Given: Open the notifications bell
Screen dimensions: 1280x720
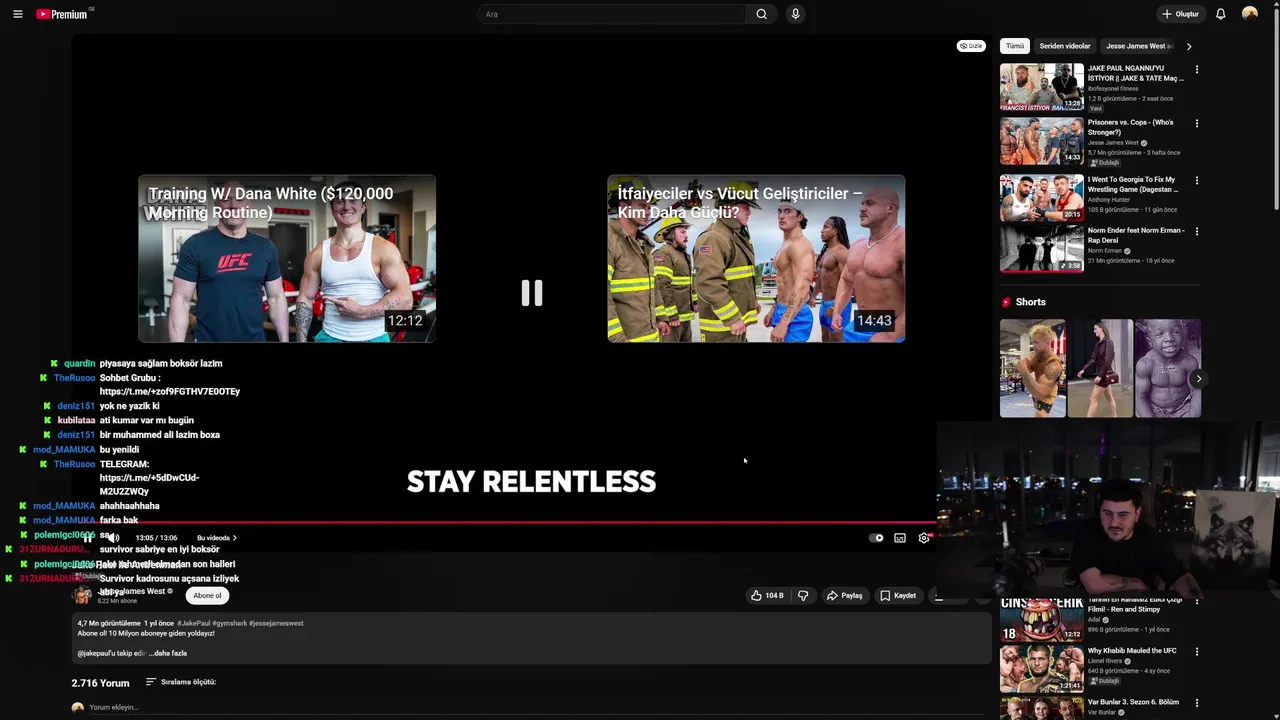Looking at the screenshot, I should pyautogui.click(x=1220, y=14).
